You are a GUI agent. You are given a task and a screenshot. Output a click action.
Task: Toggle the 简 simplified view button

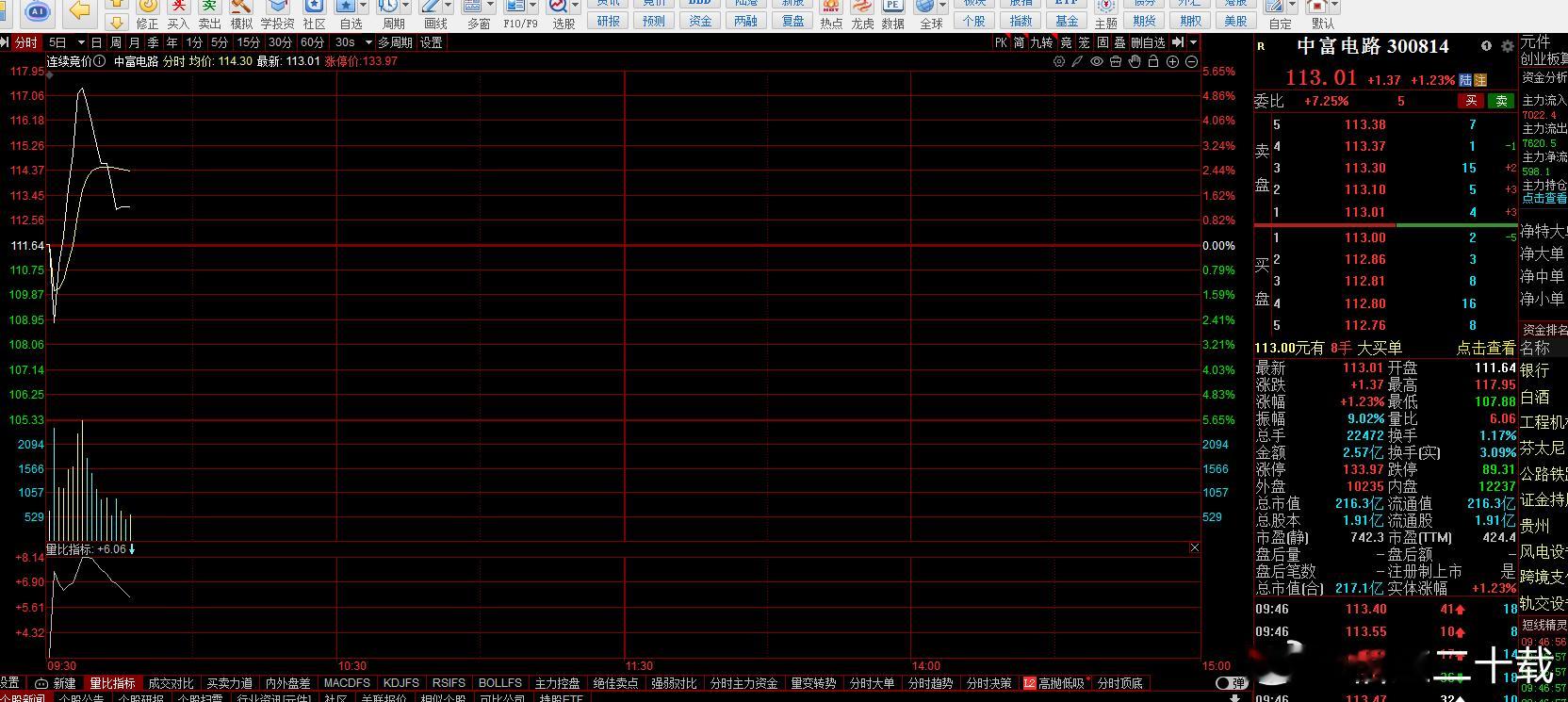click(1019, 42)
